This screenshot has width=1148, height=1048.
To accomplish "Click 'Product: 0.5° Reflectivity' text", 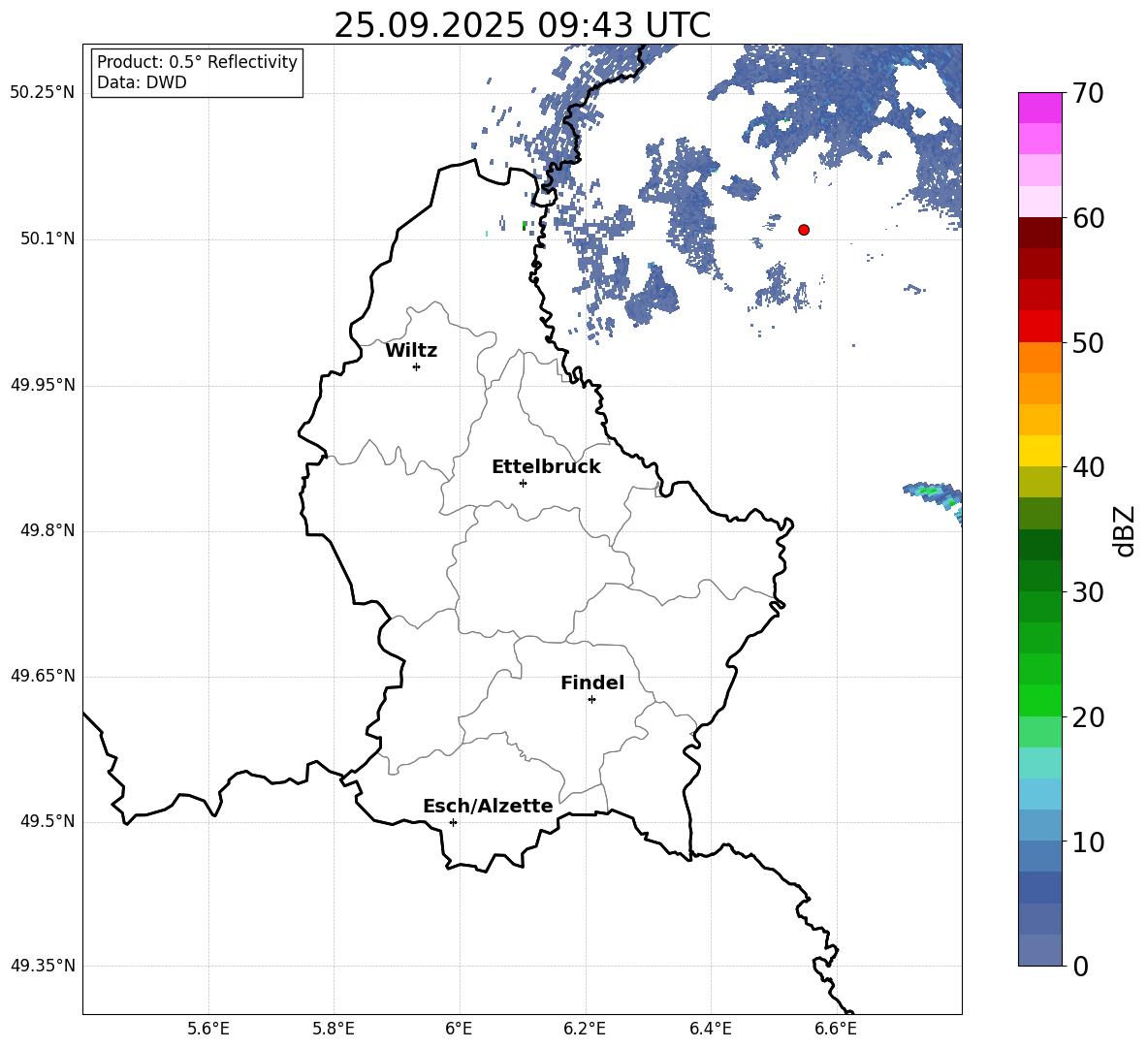I will click(x=197, y=62).
